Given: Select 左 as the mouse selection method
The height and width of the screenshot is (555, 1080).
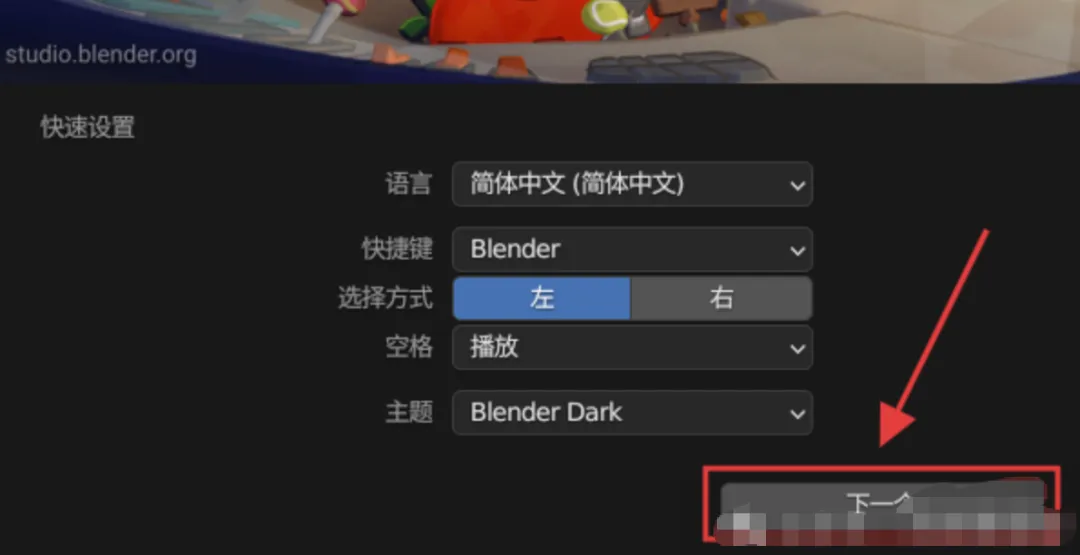Looking at the screenshot, I should pyautogui.click(x=541, y=298).
